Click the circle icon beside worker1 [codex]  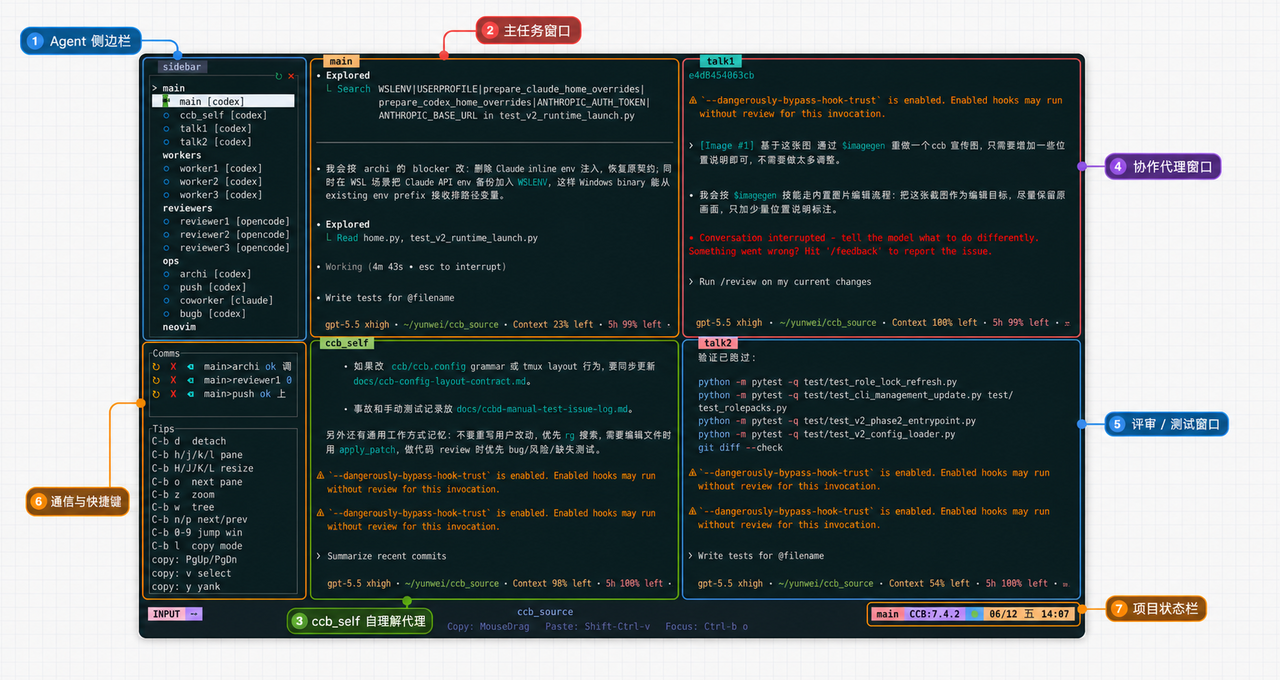[x=167, y=169]
